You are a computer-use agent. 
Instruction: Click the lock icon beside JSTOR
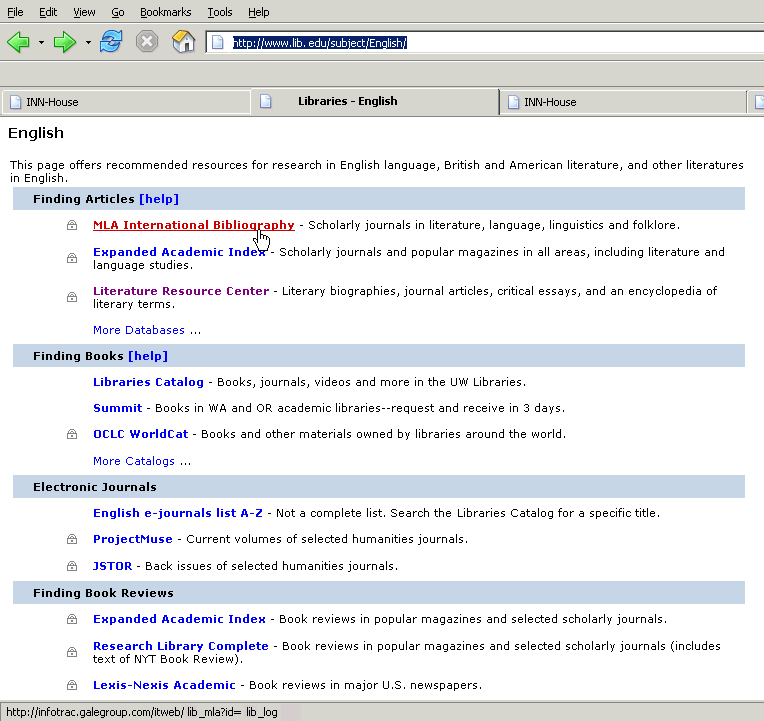[72, 566]
